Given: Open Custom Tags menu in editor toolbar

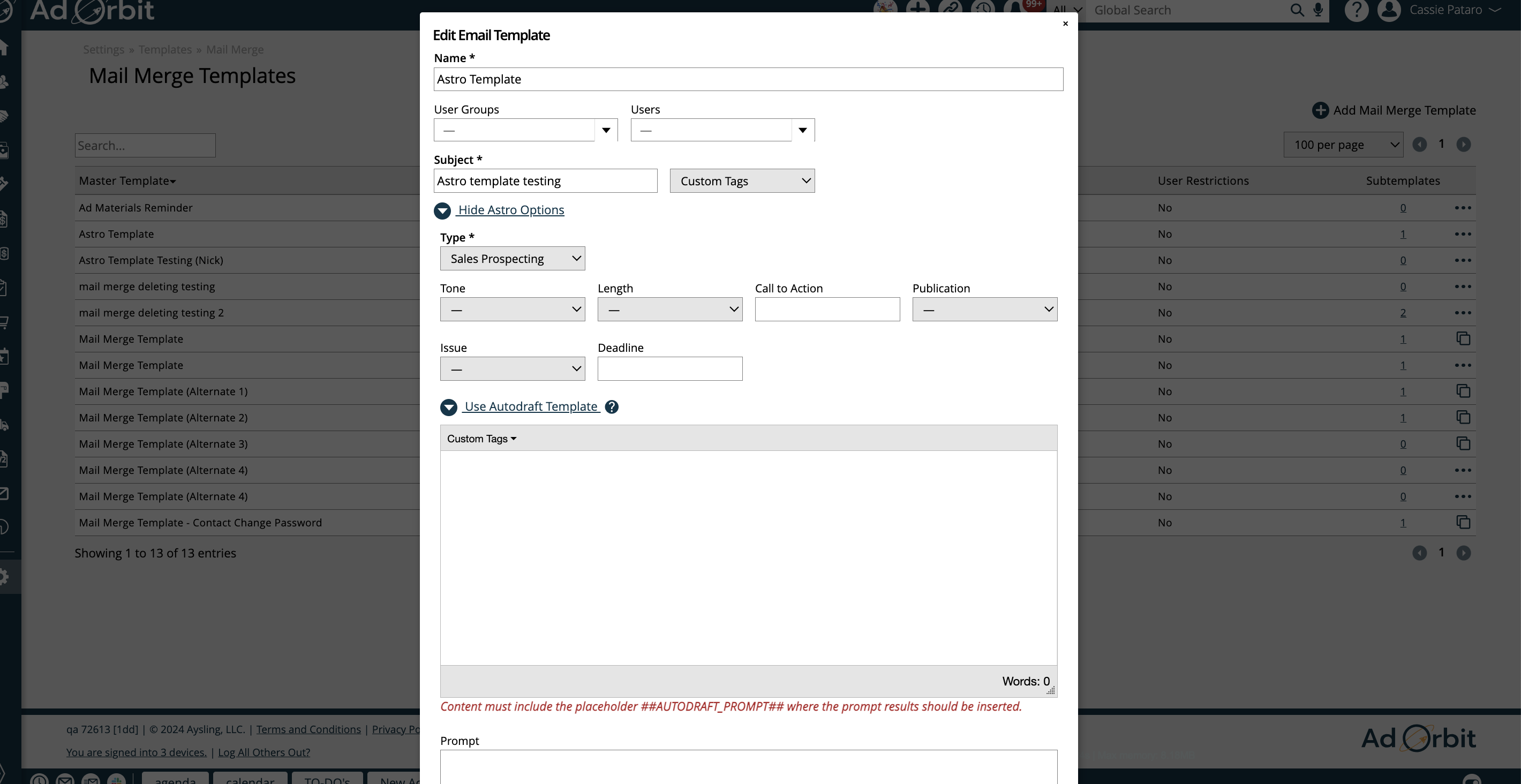Looking at the screenshot, I should (x=481, y=439).
